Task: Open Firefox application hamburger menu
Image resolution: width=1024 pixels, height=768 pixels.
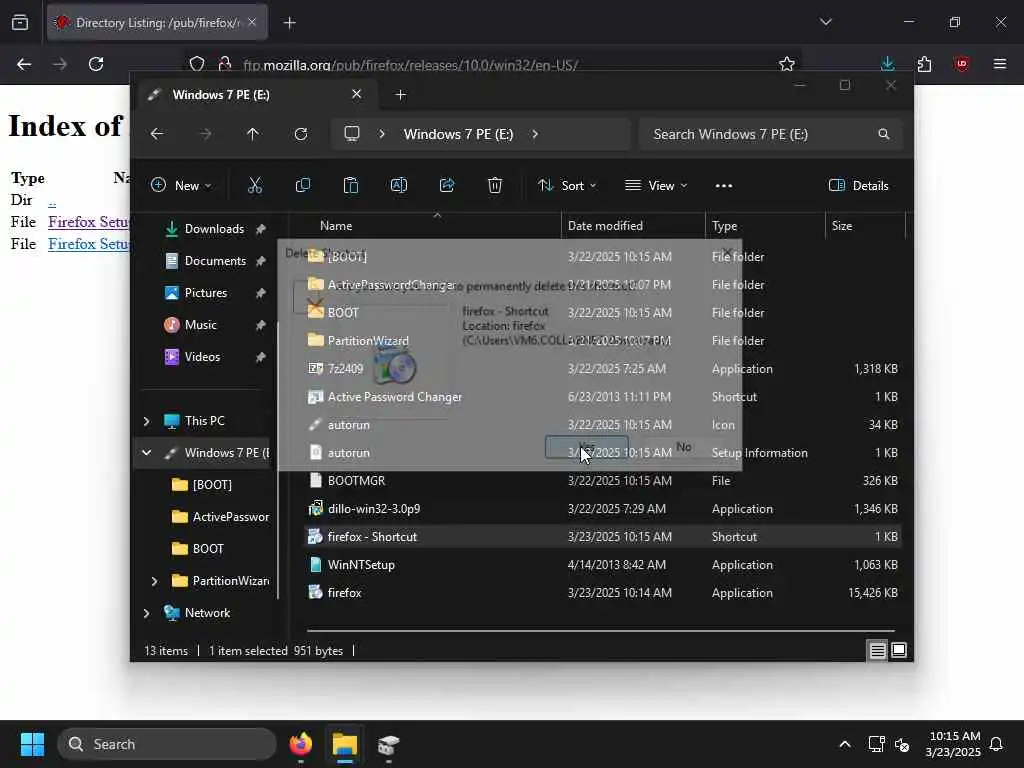Action: (x=1000, y=64)
